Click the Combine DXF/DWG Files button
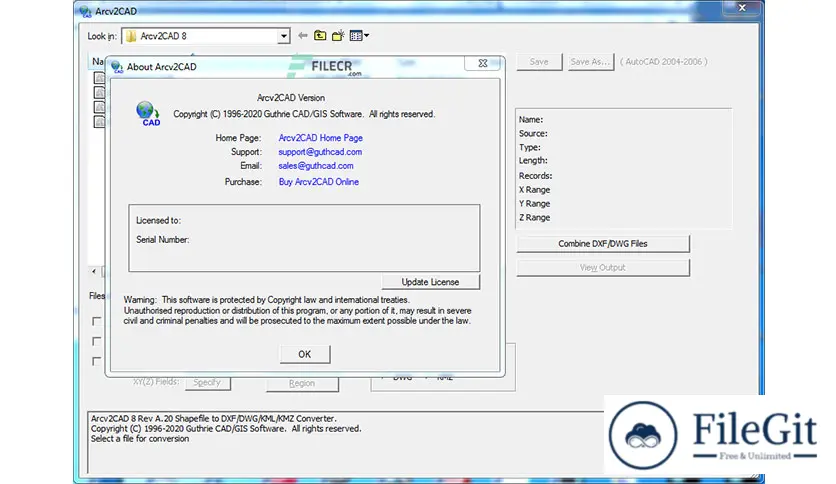This screenshot has width=836, height=484. [602, 244]
